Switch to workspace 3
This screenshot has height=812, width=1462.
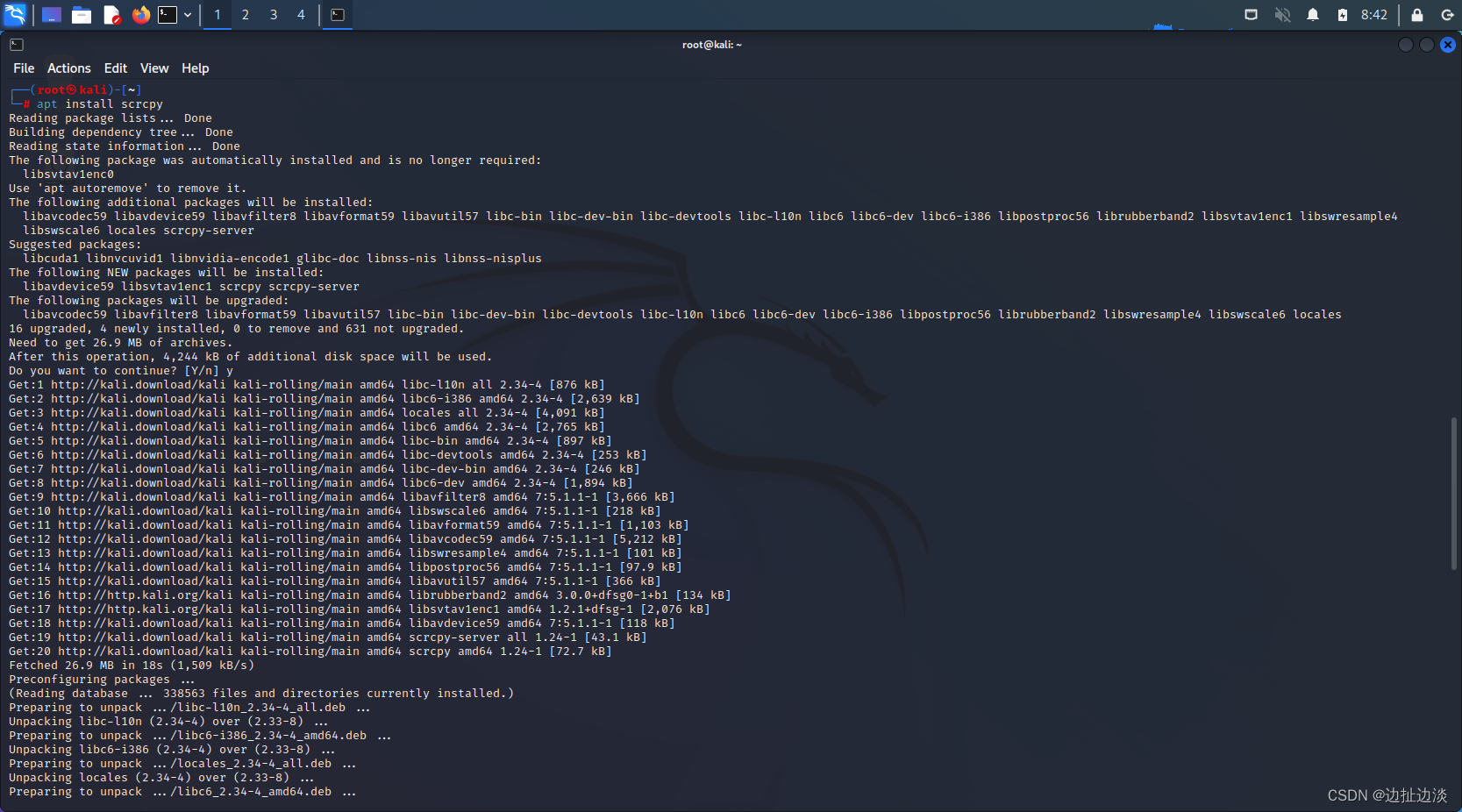pyautogui.click(x=273, y=14)
